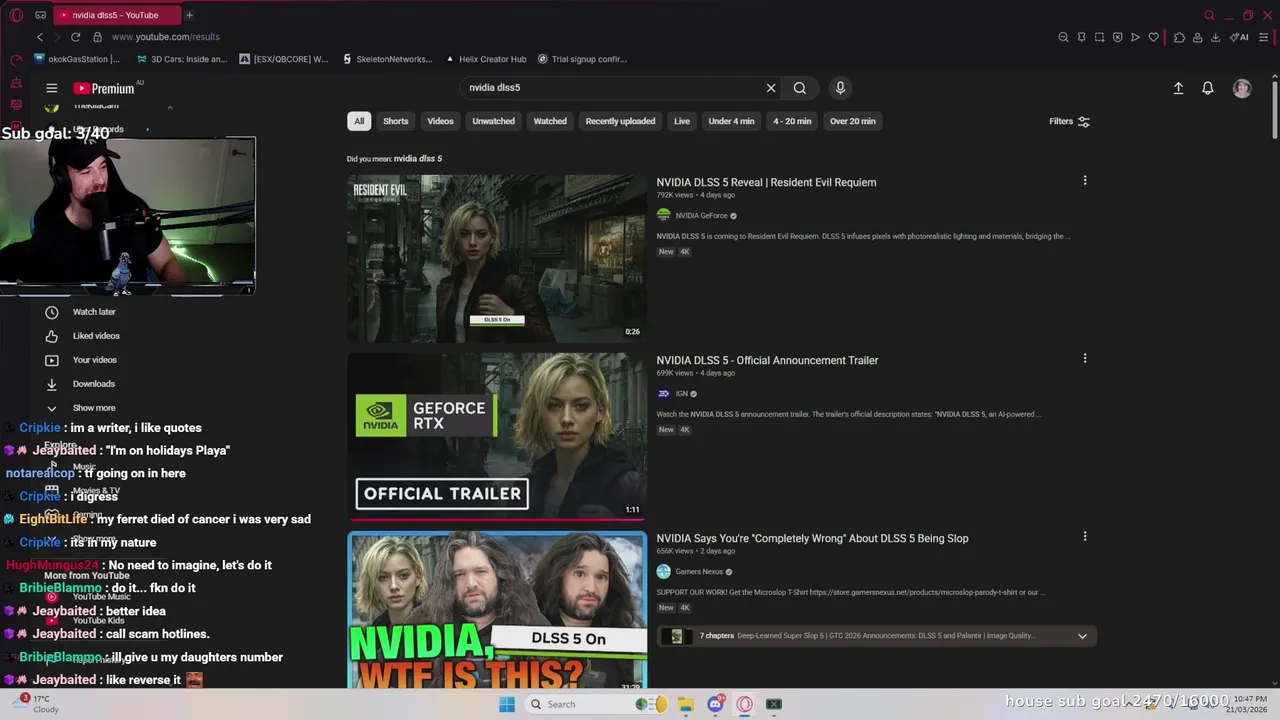
Task: Take a snapshot with dashed-square icon
Action: pyautogui.click(x=1099, y=37)
